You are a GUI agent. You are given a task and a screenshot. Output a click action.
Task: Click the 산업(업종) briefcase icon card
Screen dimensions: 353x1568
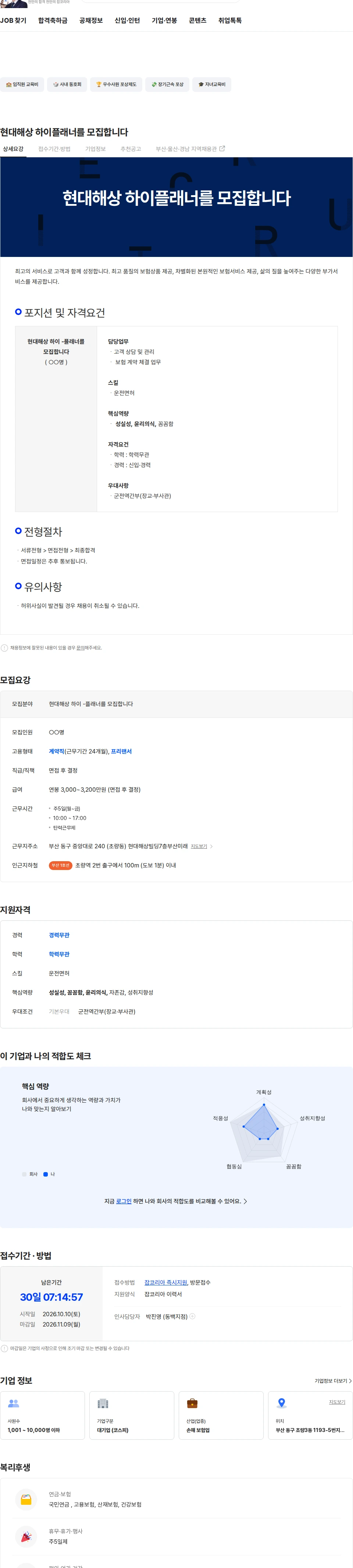(x=221, y=1415)
